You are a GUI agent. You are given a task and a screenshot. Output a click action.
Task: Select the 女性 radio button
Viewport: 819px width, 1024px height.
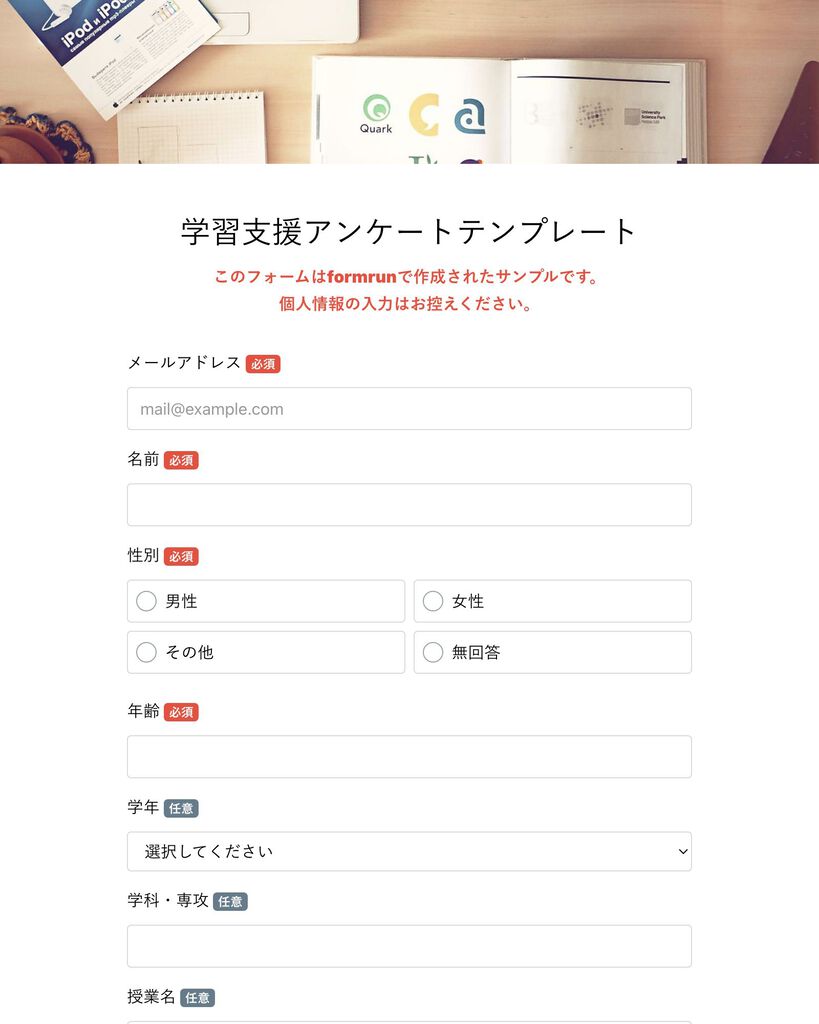[x=433, y=601]
